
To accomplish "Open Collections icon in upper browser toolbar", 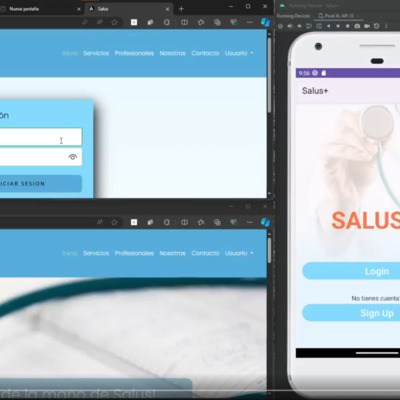I will [x=217, y=22].
